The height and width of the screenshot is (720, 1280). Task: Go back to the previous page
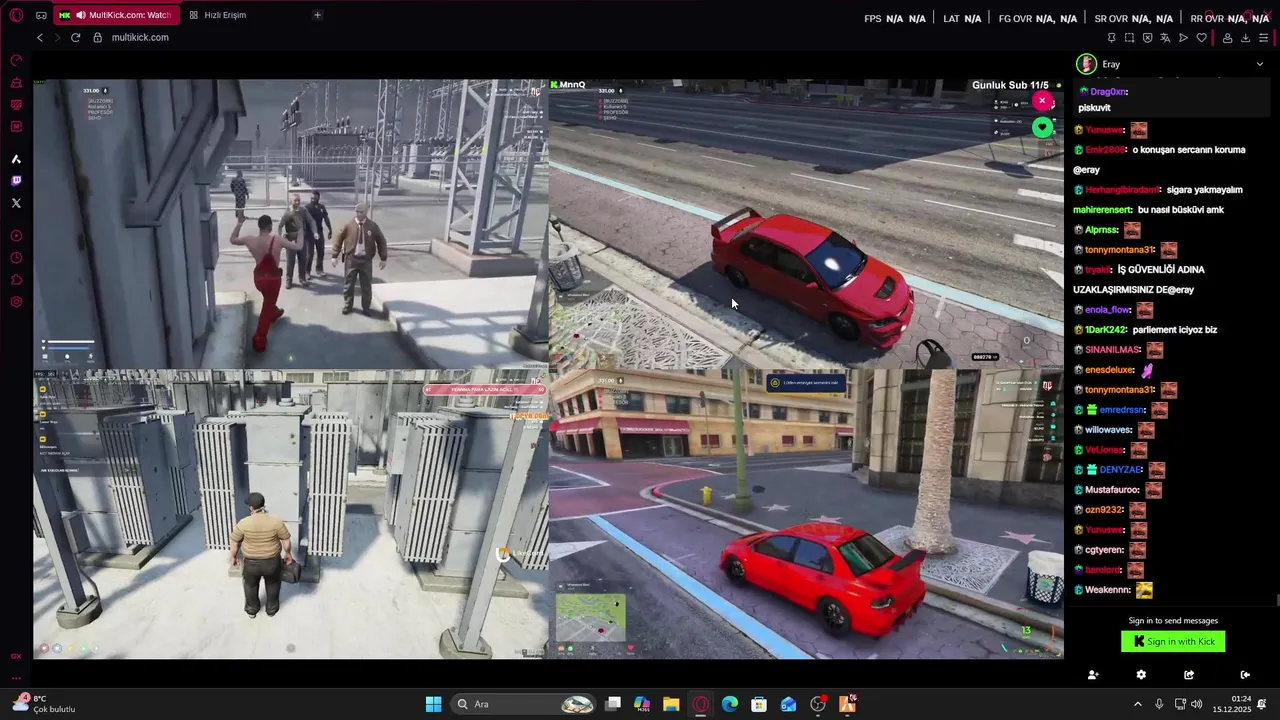[40, 37]
